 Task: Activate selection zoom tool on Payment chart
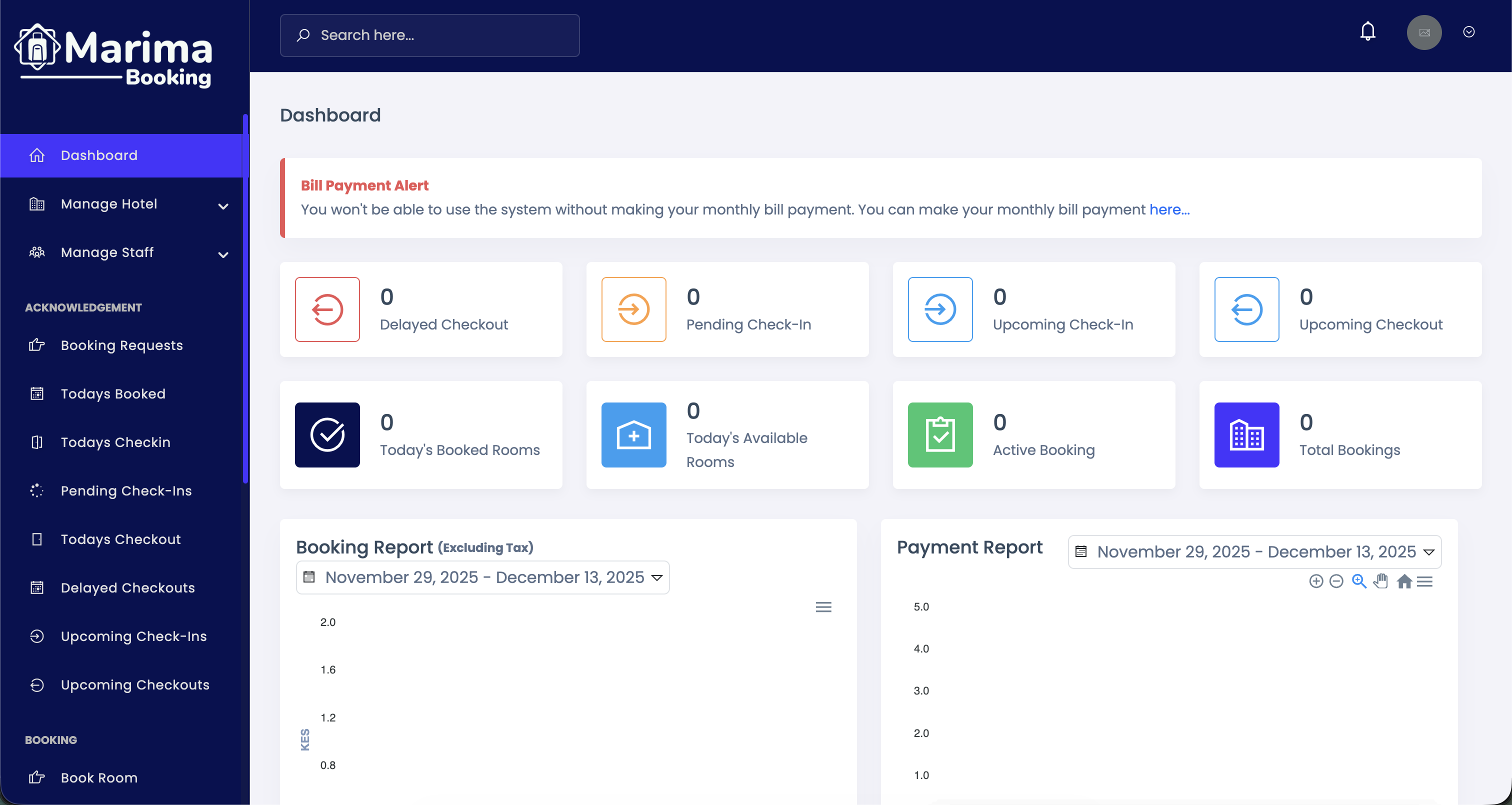(1359, 581)
